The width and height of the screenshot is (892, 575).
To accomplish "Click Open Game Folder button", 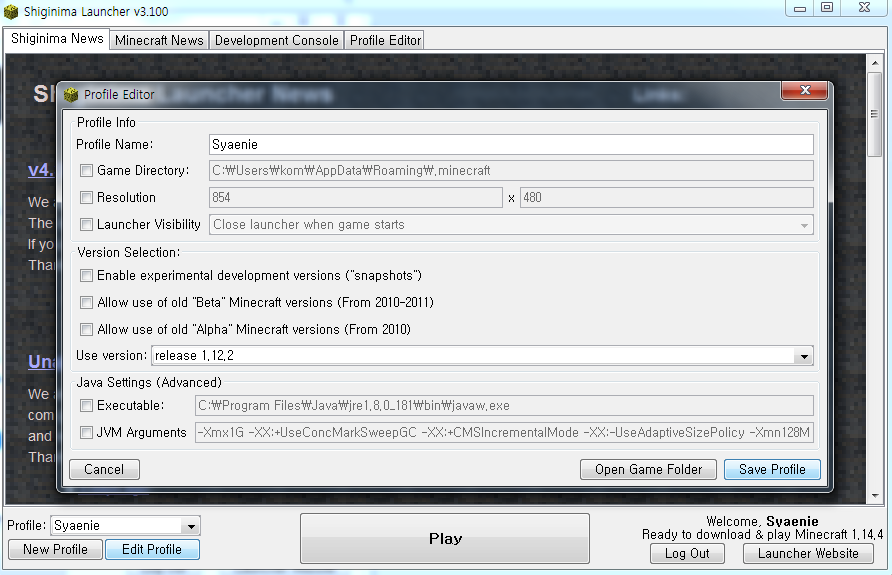I will pos(648,469).
